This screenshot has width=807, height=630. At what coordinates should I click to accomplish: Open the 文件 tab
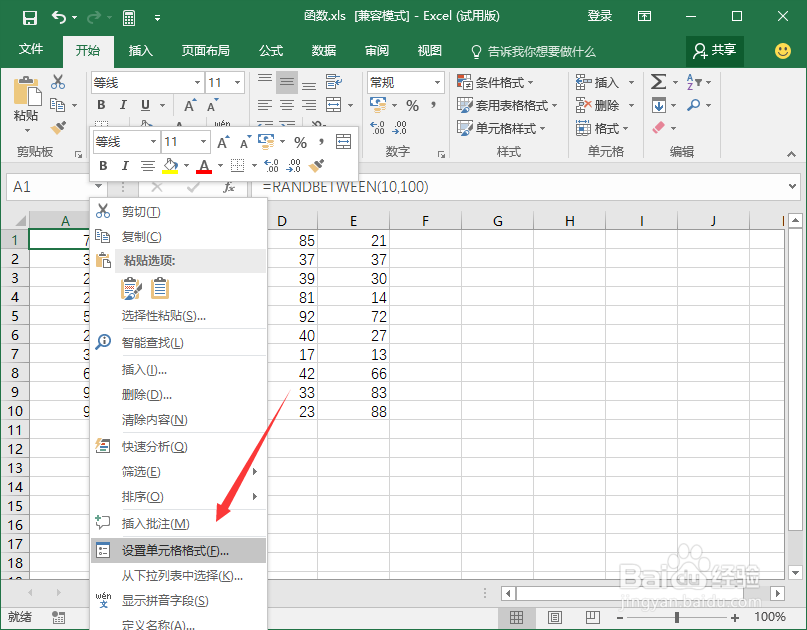point(31,50)
